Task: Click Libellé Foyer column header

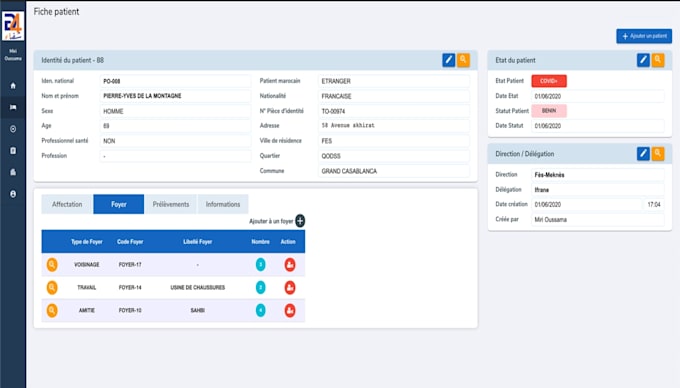Action: pyautogui.click(x=198, y=241)
